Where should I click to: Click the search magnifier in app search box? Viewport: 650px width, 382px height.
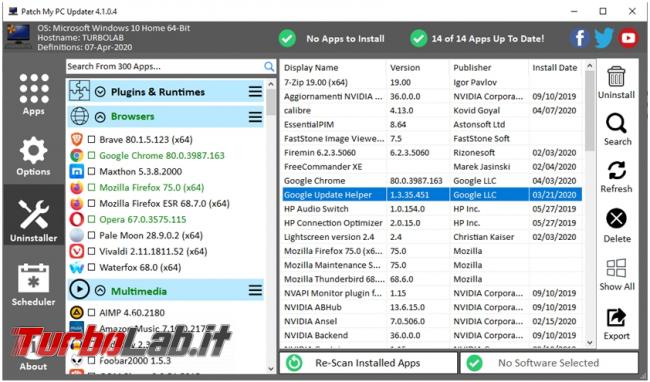click(x=269, y=66)
